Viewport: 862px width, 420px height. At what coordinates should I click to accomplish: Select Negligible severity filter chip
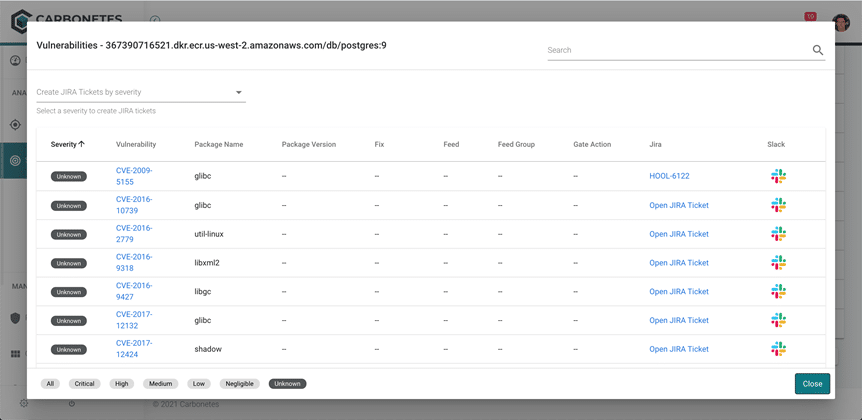239,384
